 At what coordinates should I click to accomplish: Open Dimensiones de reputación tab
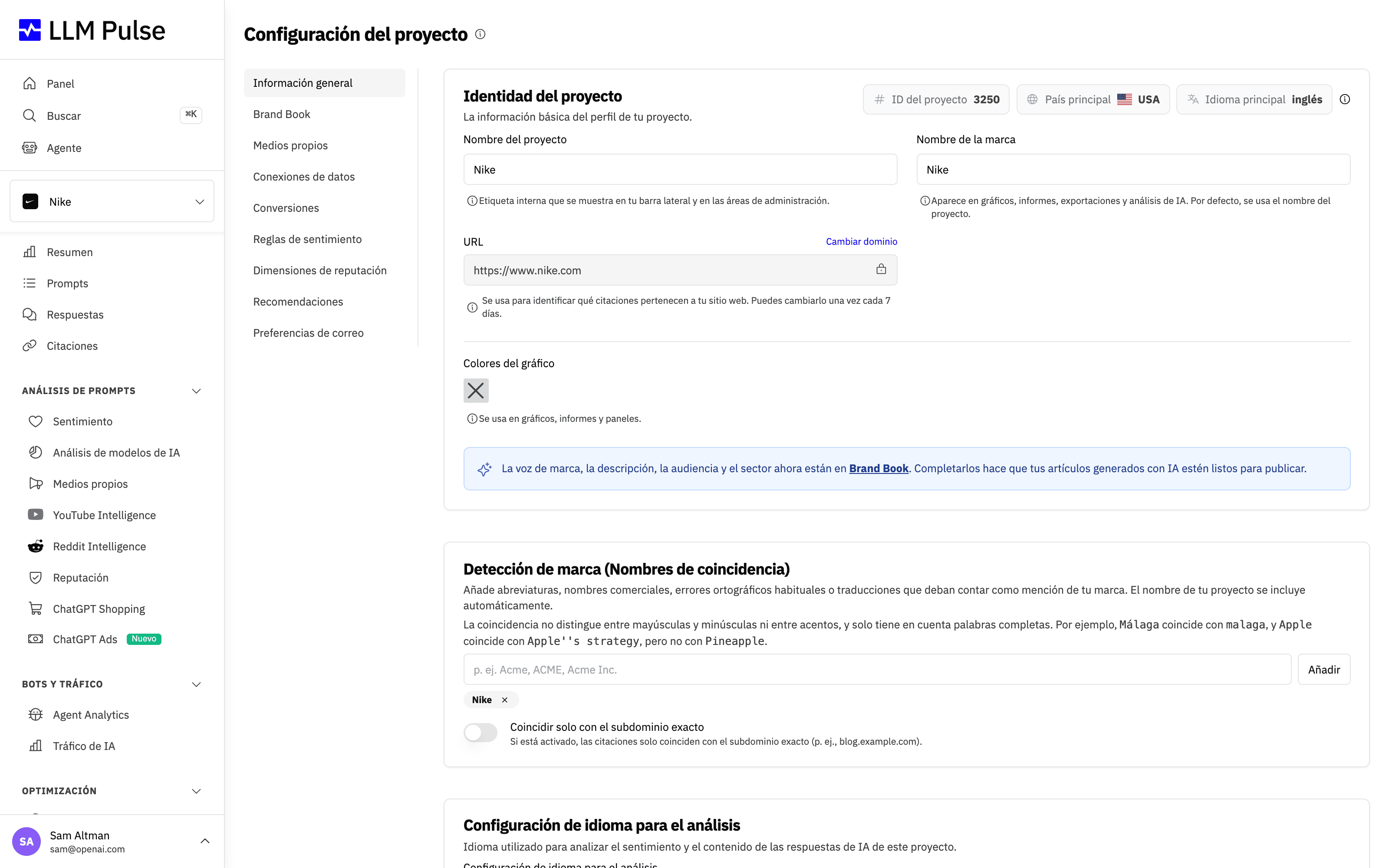point(324,270)
